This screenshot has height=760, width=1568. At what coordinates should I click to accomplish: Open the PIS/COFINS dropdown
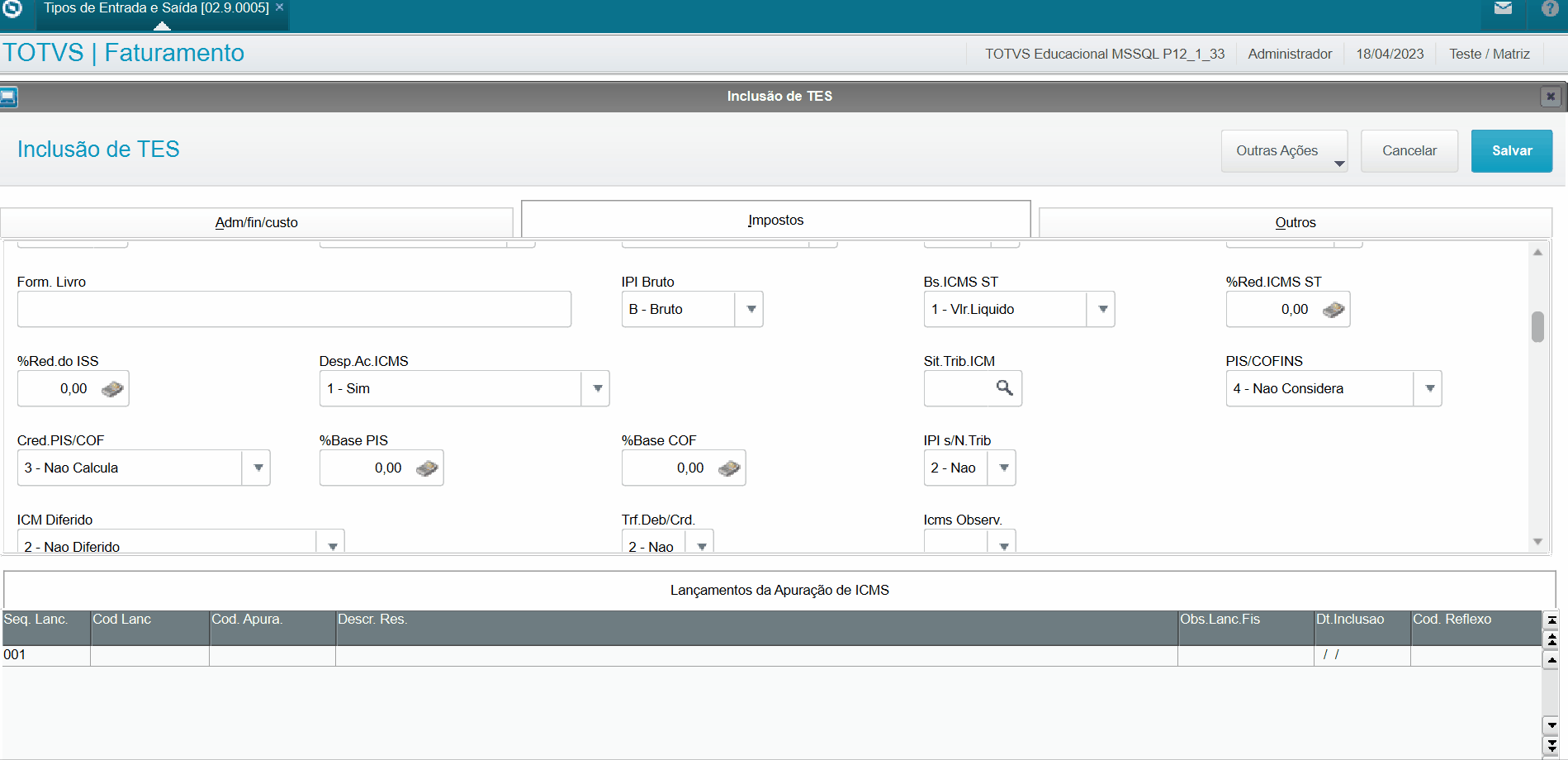coord(1429,388)
